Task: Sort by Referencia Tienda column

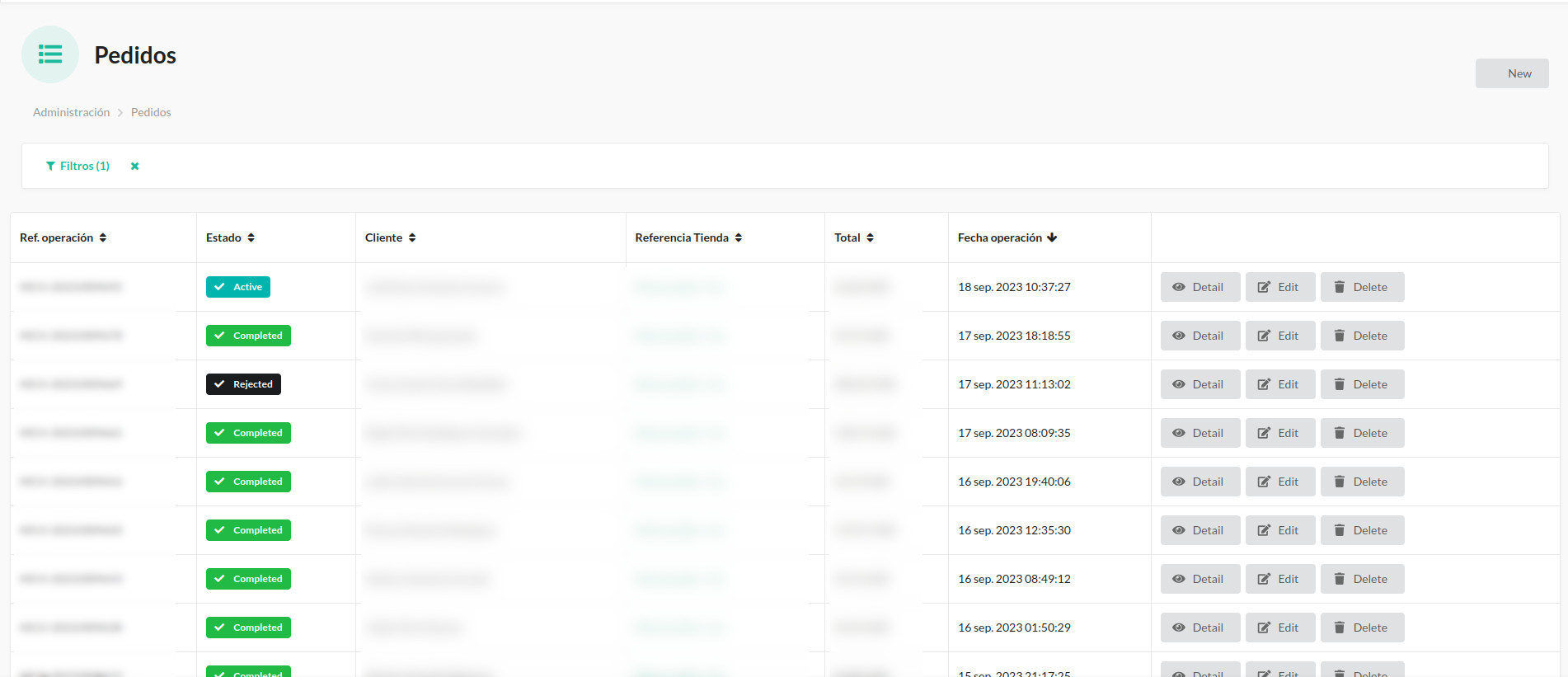Action: coord(739,237)
